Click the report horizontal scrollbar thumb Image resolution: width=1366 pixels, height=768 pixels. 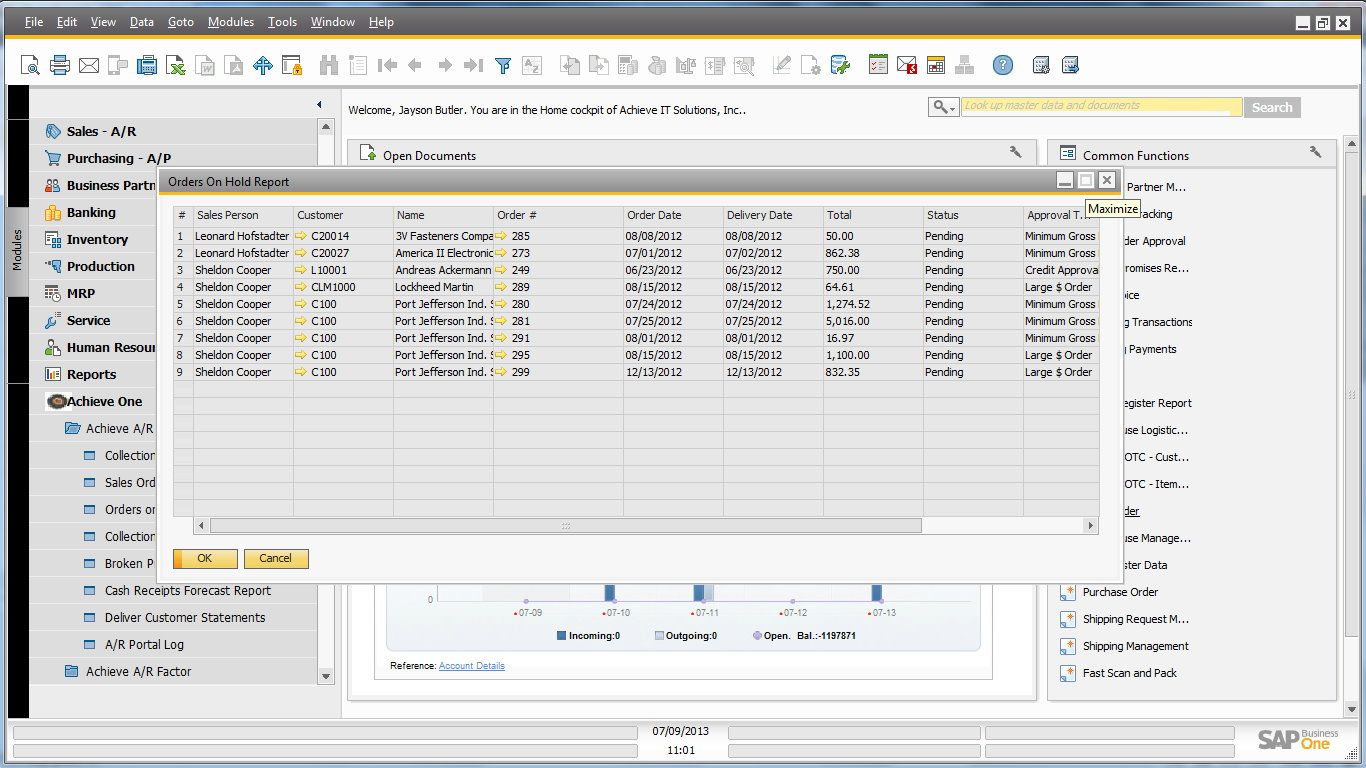tap(565, 526)
